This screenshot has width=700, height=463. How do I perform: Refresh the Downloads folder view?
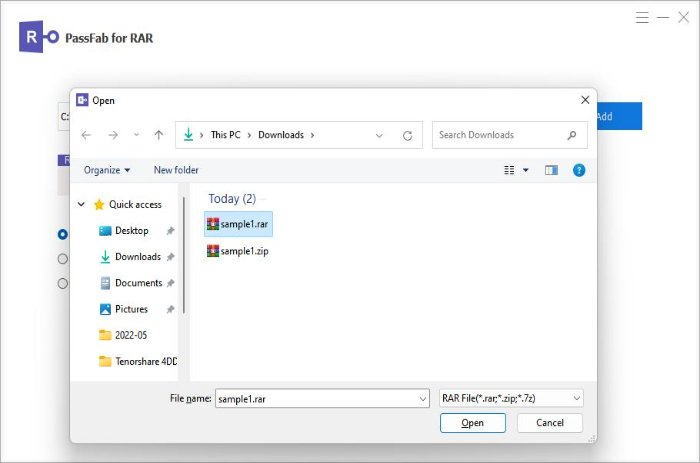click(407, 135)
